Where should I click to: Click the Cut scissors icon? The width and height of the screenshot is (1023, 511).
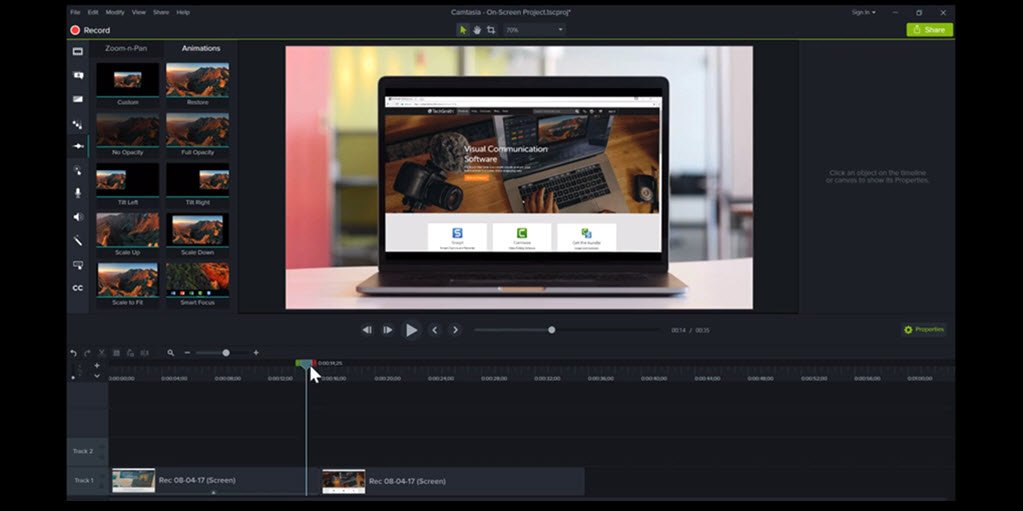click(x=101, y=353)
